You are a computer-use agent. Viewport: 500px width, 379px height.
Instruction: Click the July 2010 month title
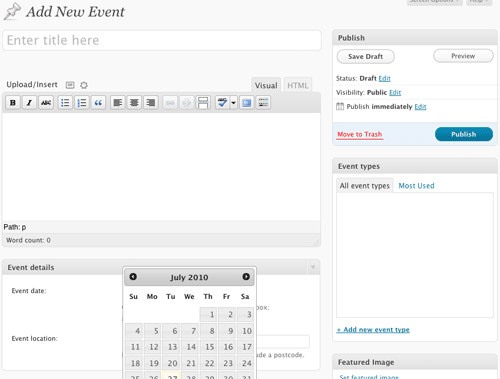click(x=189, y=277)
